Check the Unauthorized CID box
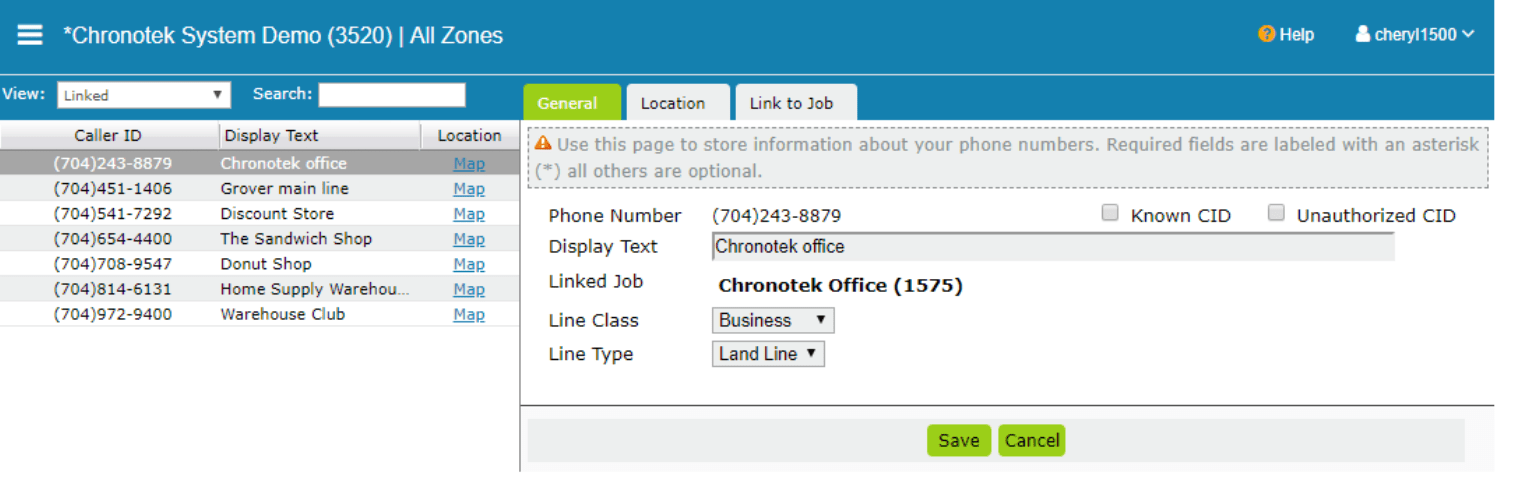1514x477 pixels. [1276, 213]
